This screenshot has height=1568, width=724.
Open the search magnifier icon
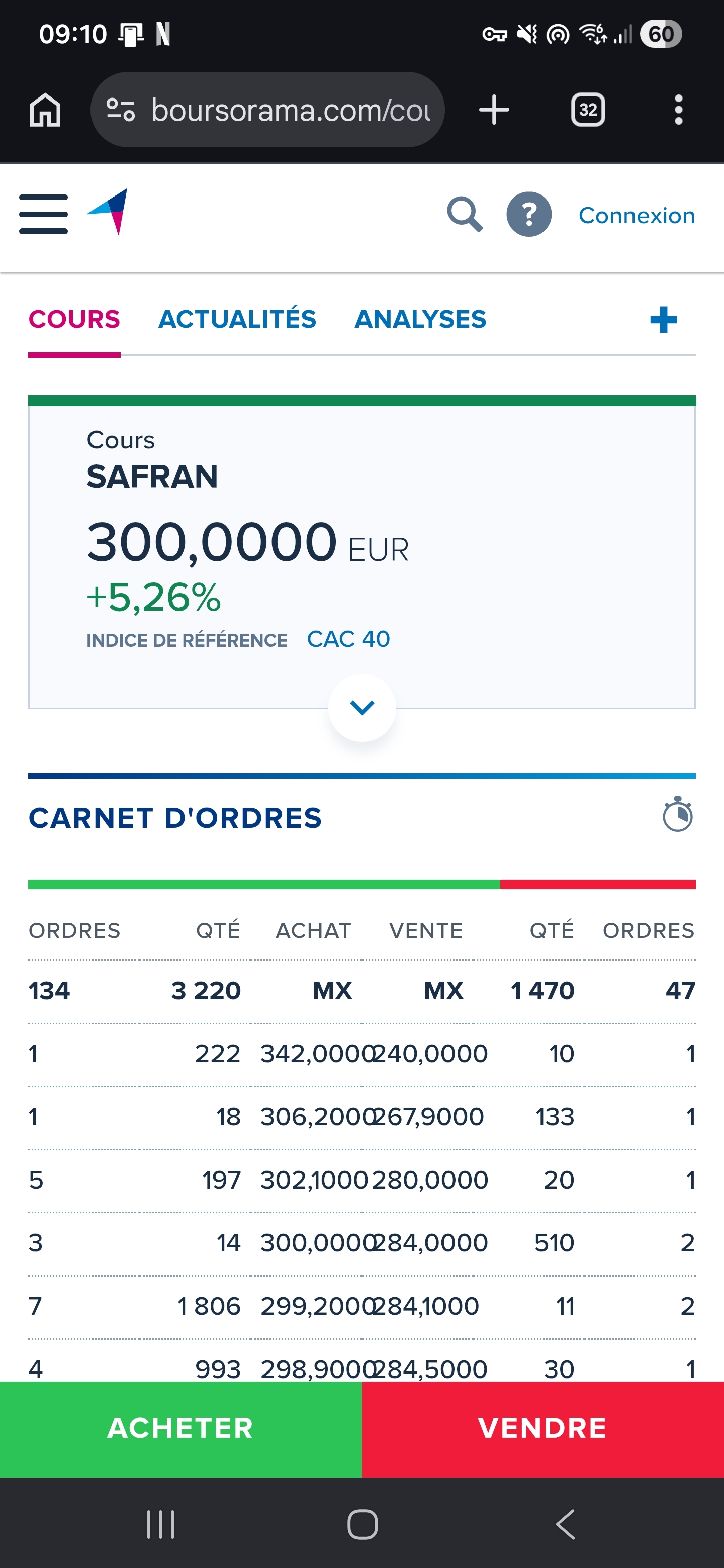pyautogui.click(x=465, y=214)
